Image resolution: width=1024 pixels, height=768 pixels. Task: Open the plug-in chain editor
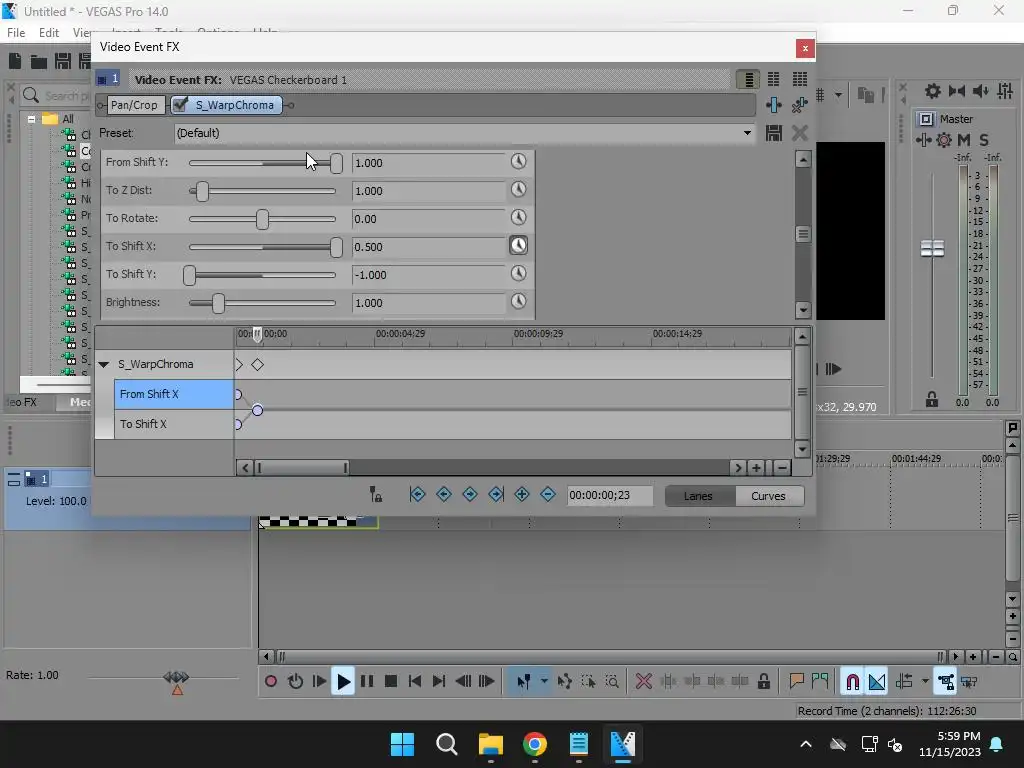tap(774, 105)
